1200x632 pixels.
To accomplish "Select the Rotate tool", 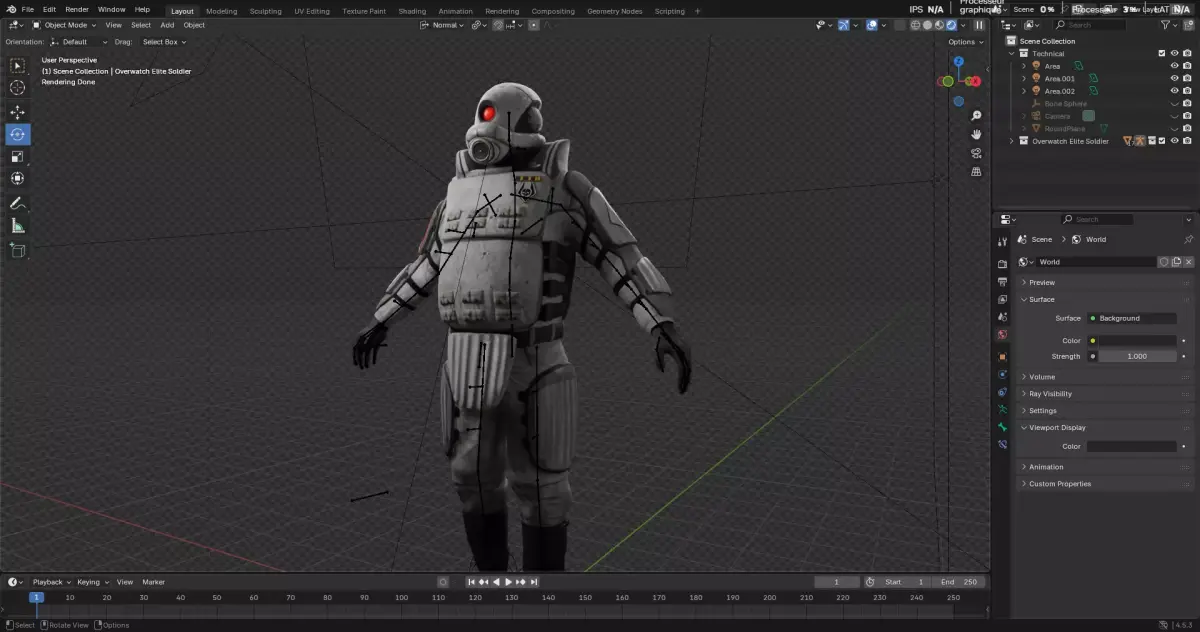I will pyautogui.click(x=18, y=134).
